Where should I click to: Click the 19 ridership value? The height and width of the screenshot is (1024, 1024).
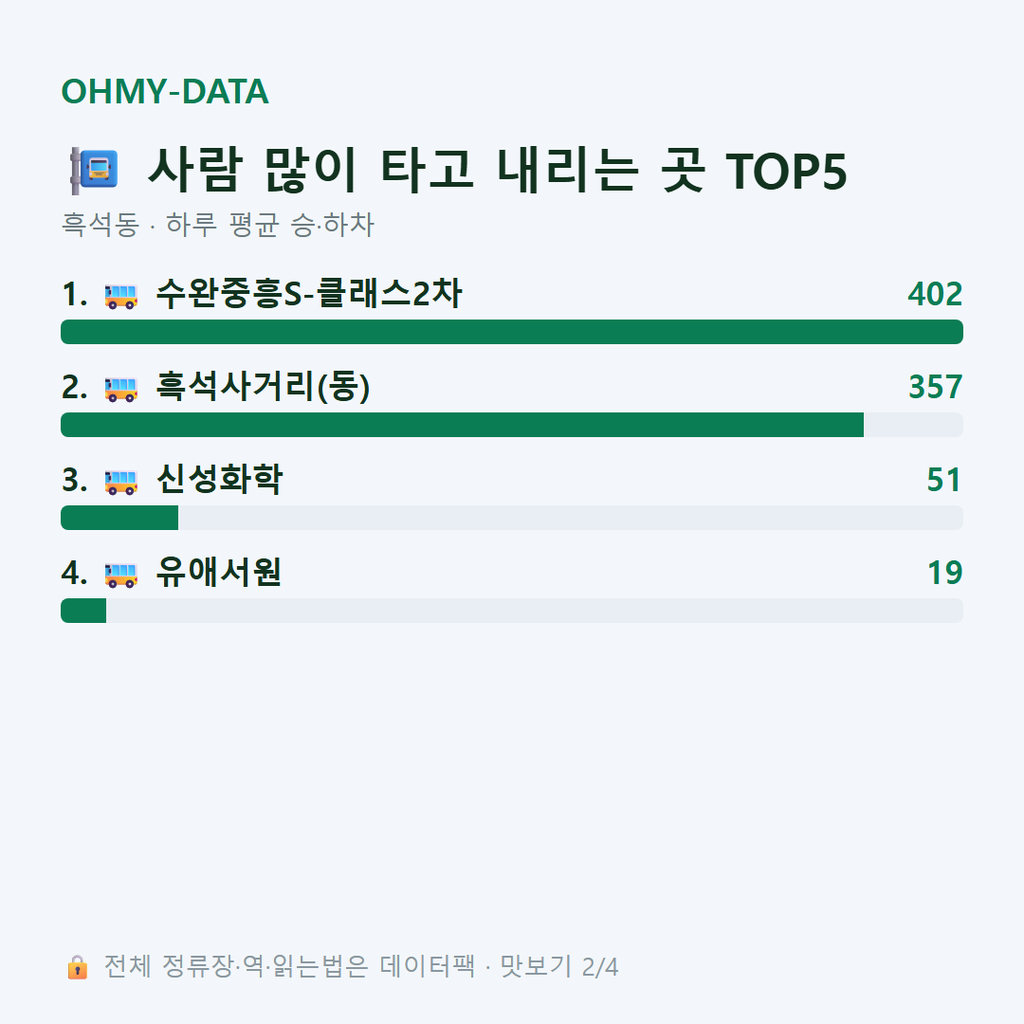click(945, 573)
